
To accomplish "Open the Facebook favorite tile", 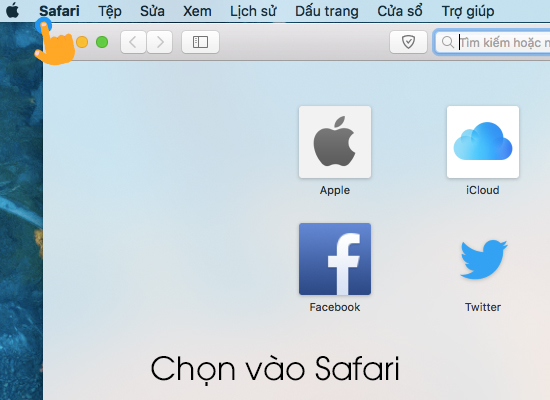I will pyautogui.click(x=335, y=259).
